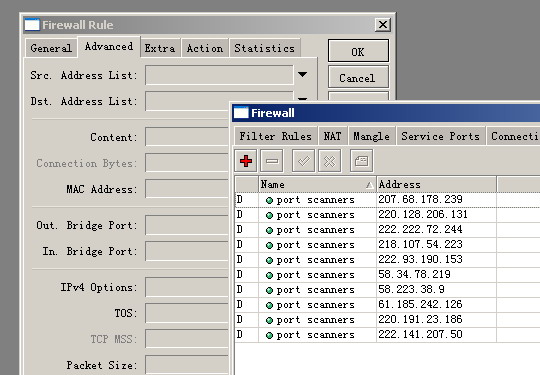This screenshot has width=540, height=375.
Task: Select address 222.222.72.244
Action: coord(420,229)
